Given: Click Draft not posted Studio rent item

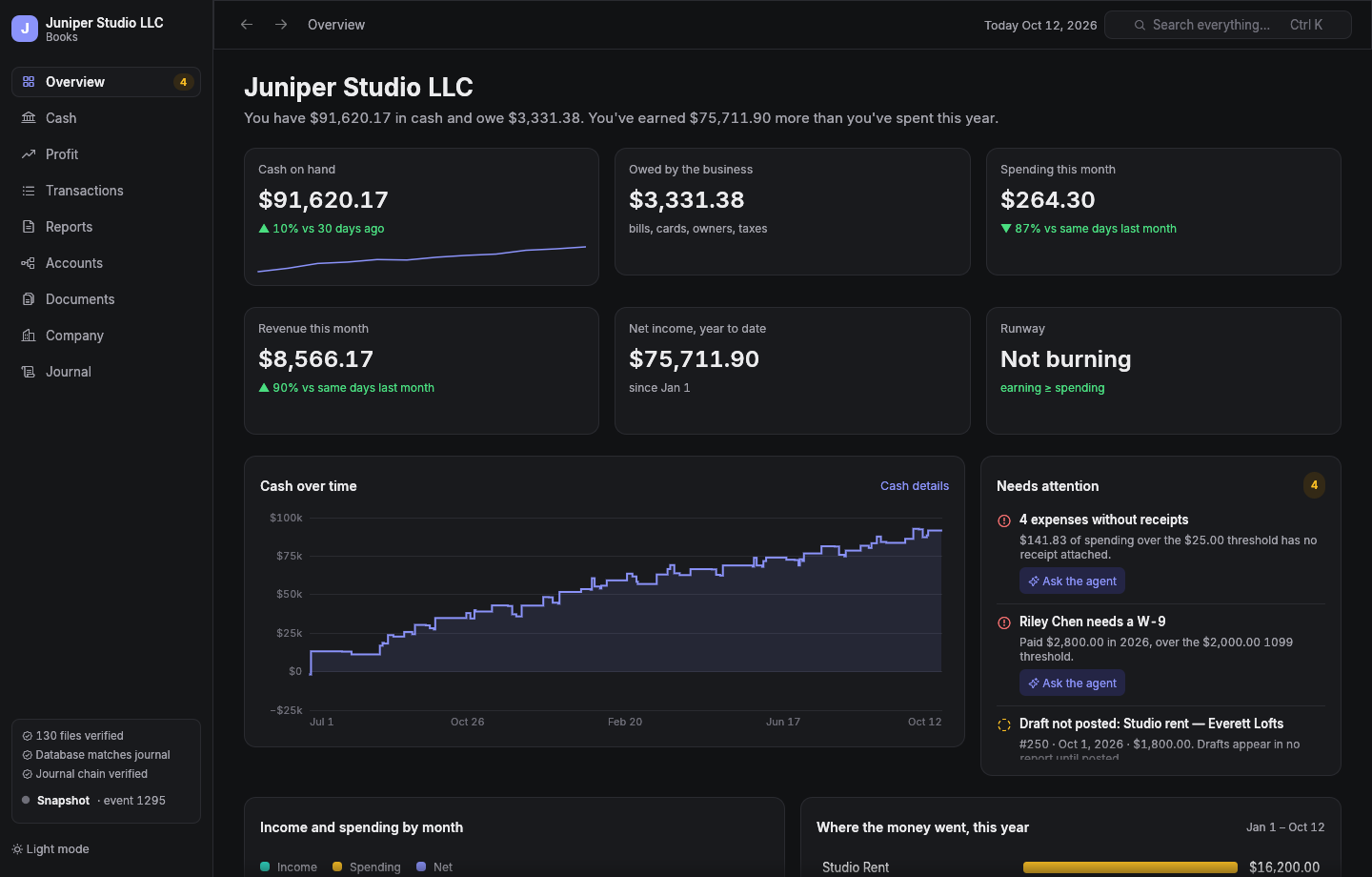Looking at the screenshot, I should point(1160,739).
